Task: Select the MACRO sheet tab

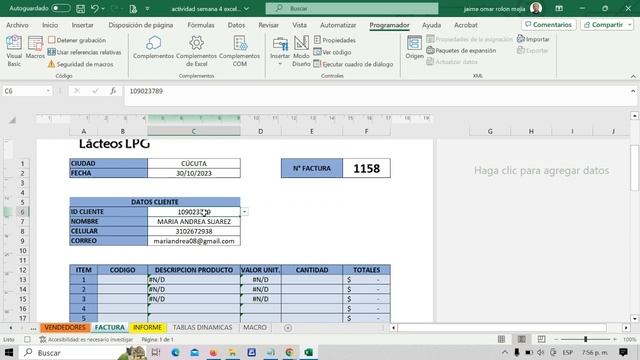Action: 255,327
